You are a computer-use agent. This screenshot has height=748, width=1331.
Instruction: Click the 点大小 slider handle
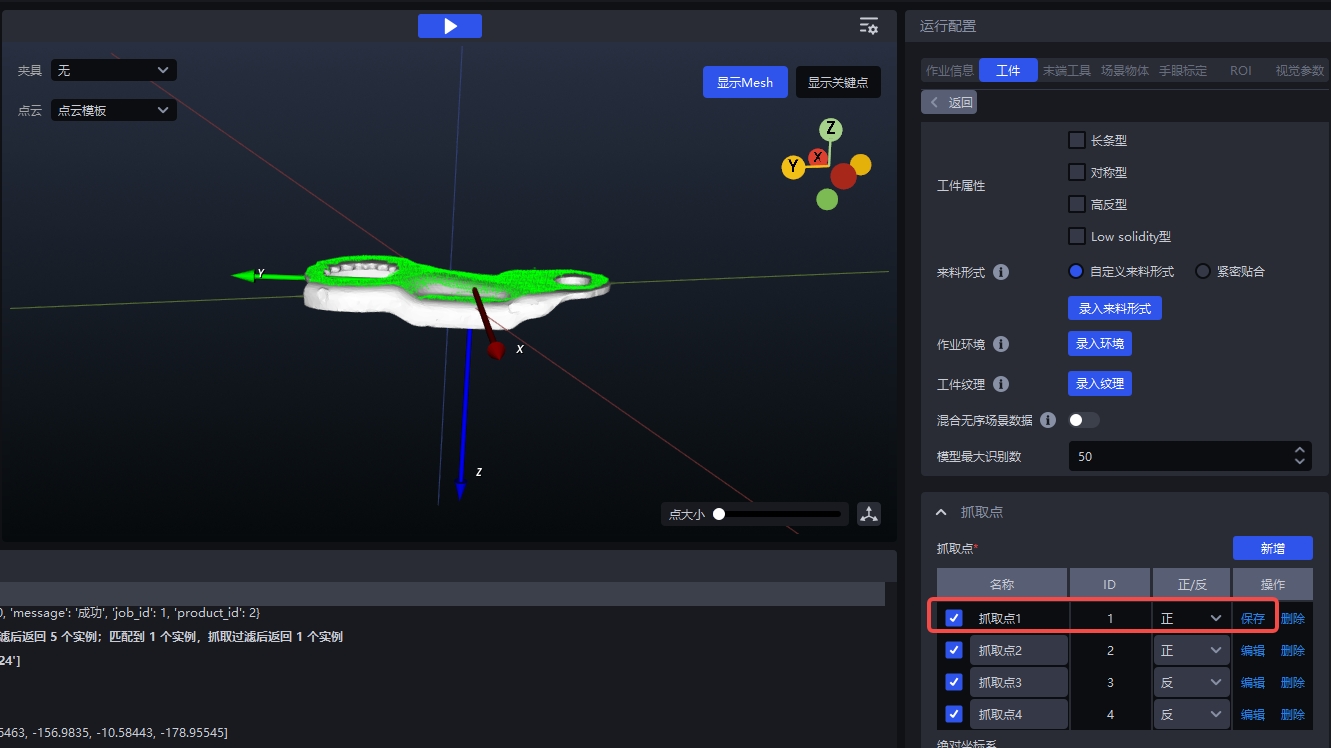pos(718,514)
